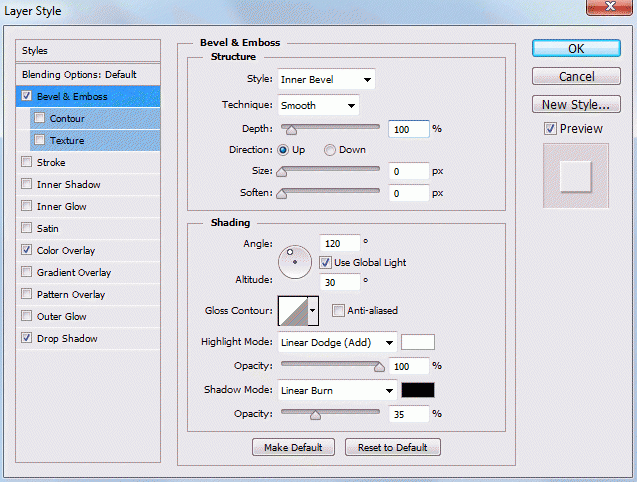Image resolution: width=637 pixels, height=482 pixels.
Task: Open the Drop Shadow settings row
Action: coord(88,338)
